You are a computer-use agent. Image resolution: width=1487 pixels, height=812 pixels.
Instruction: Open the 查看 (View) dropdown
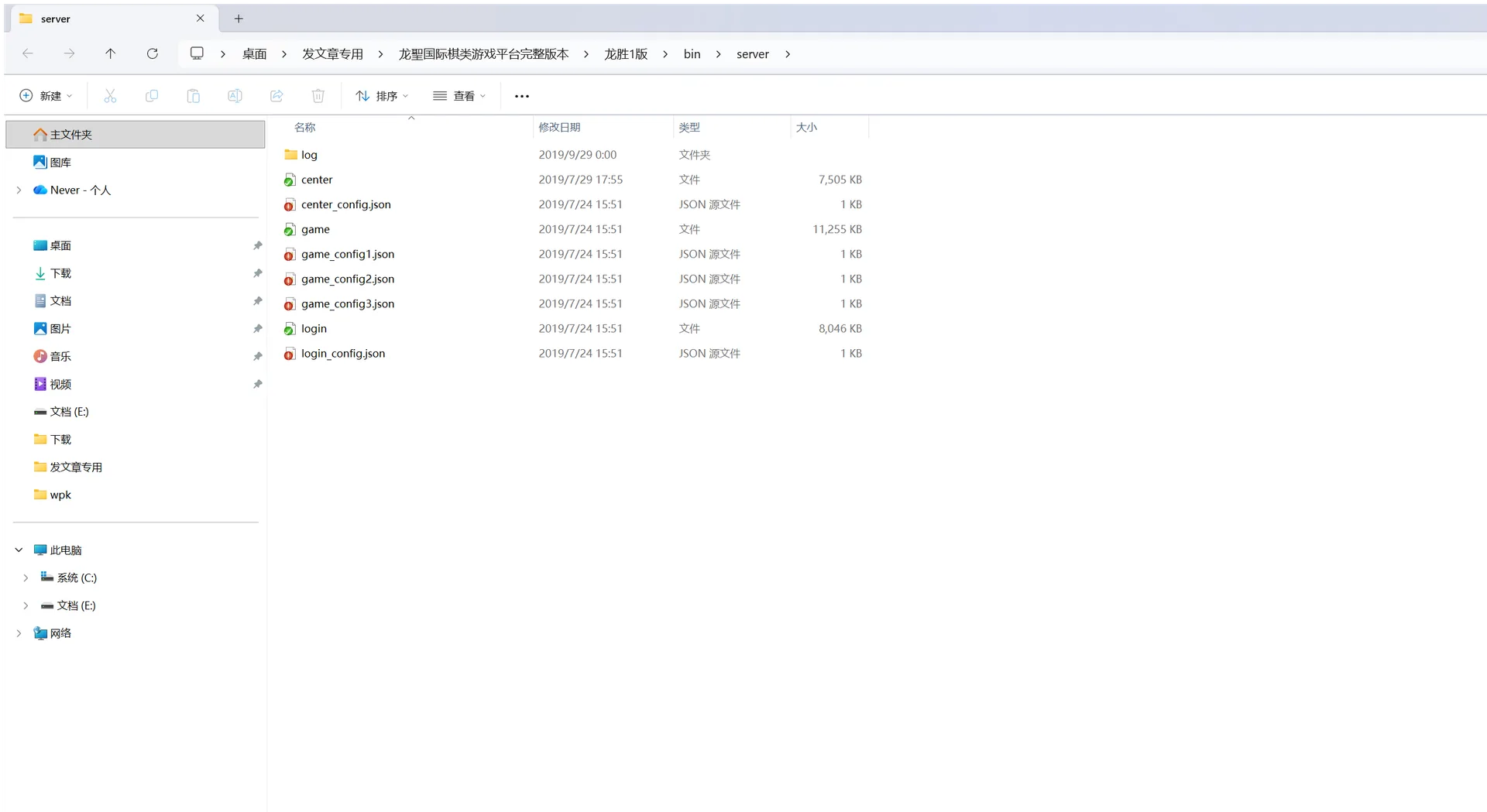(x=459, y=96)
